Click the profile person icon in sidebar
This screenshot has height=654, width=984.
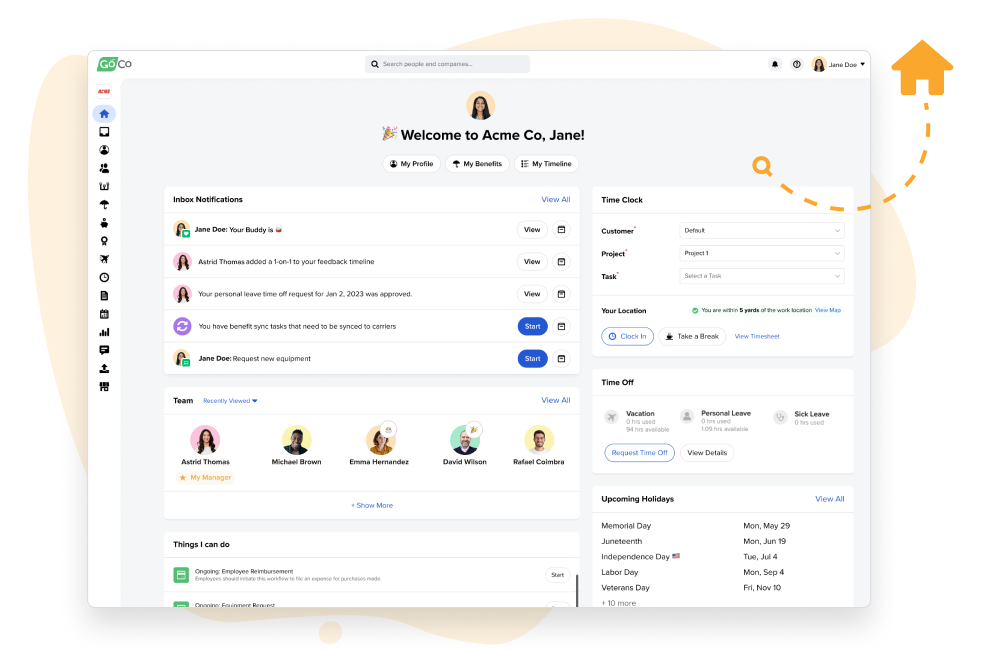(x=104, y=149)
